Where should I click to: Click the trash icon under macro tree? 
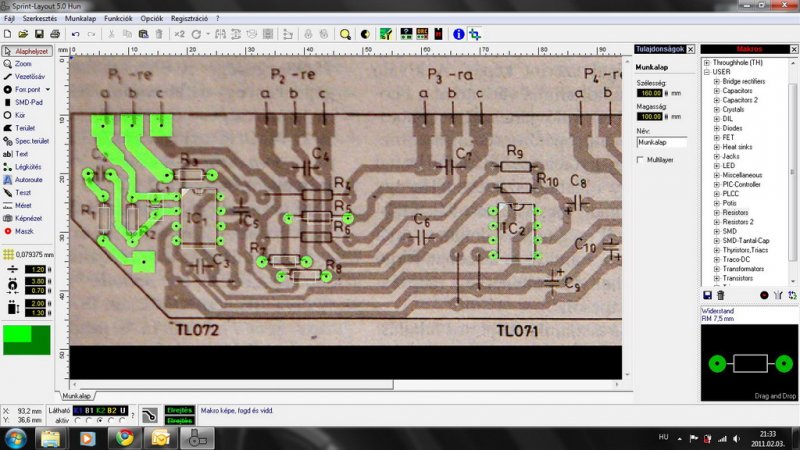coord(720,295)
